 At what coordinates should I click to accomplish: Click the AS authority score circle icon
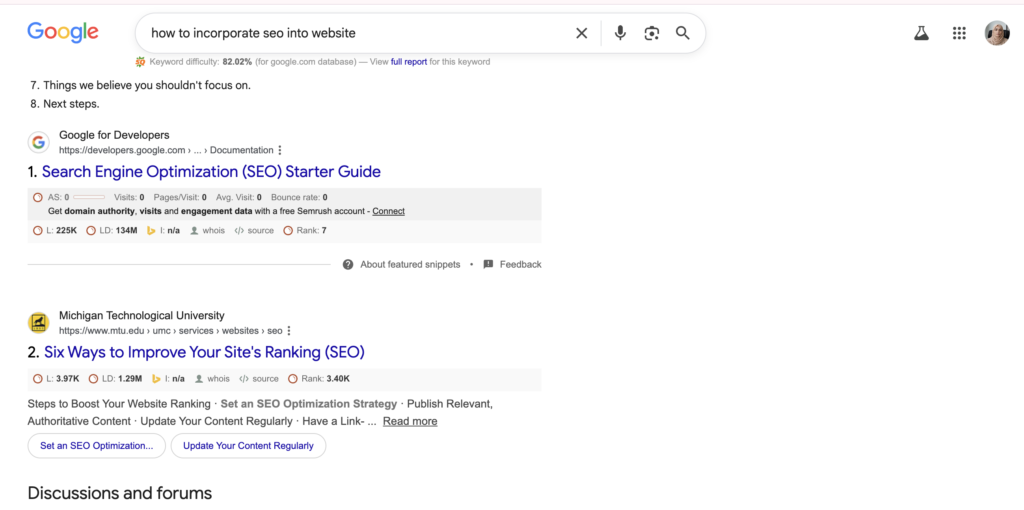(x=38, y=197)
